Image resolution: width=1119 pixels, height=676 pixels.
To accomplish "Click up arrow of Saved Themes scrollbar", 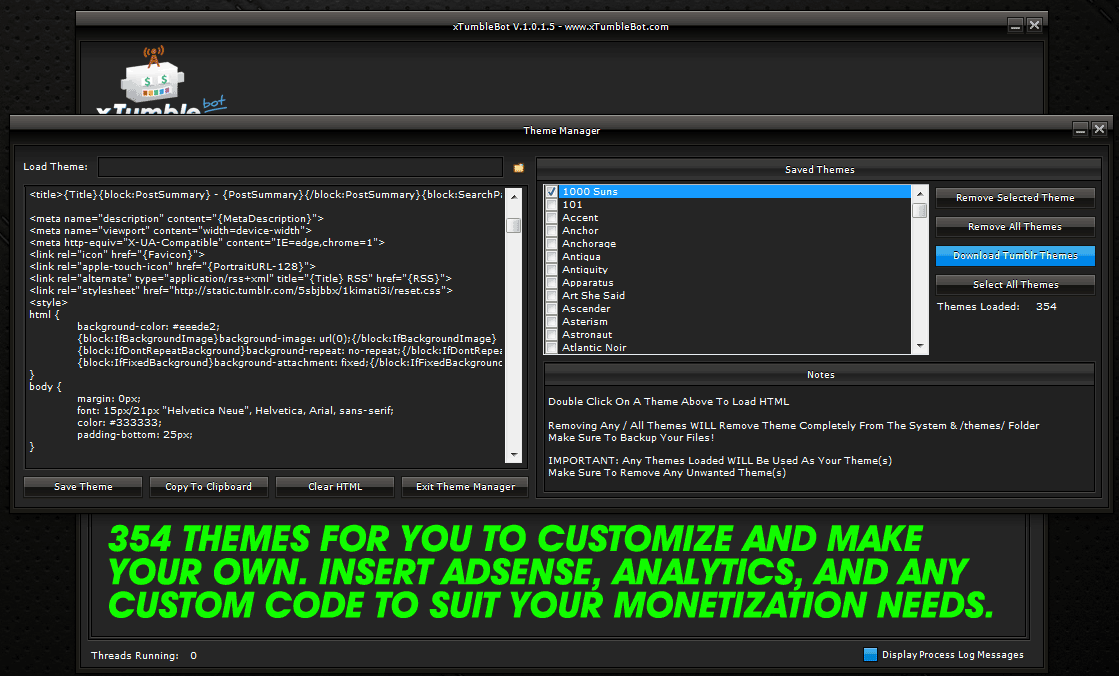I will coord(920,193).
